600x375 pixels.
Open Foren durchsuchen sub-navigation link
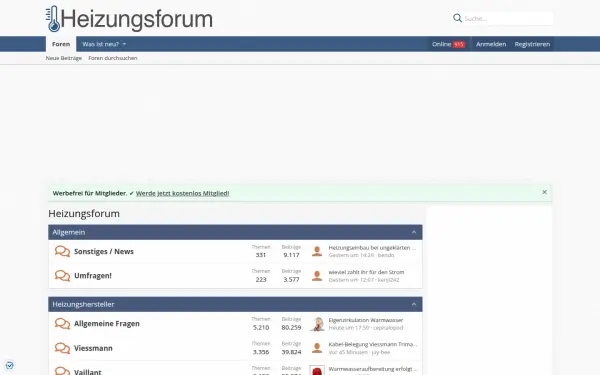[112, 58]
